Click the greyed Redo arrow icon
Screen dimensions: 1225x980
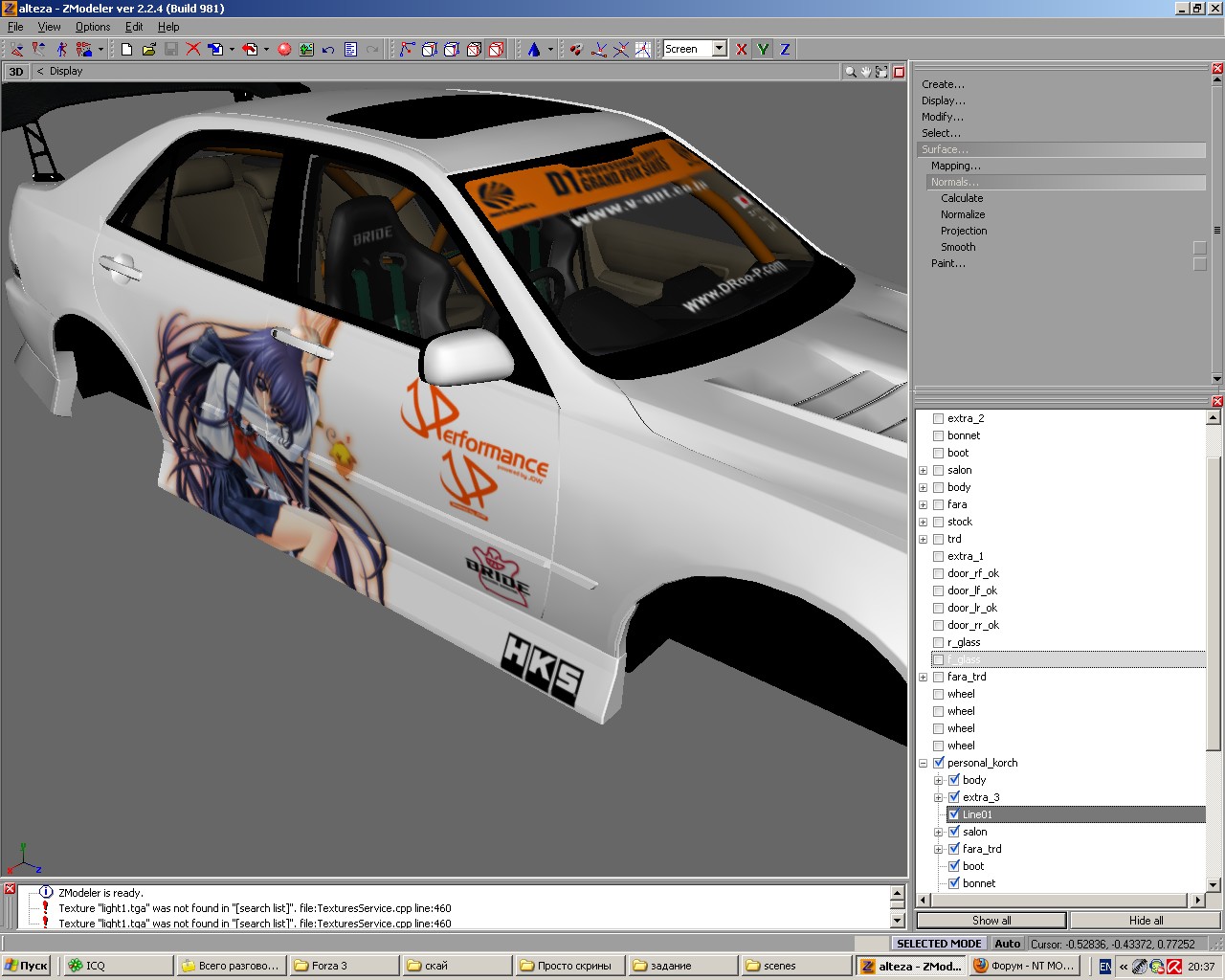(372, 49)
